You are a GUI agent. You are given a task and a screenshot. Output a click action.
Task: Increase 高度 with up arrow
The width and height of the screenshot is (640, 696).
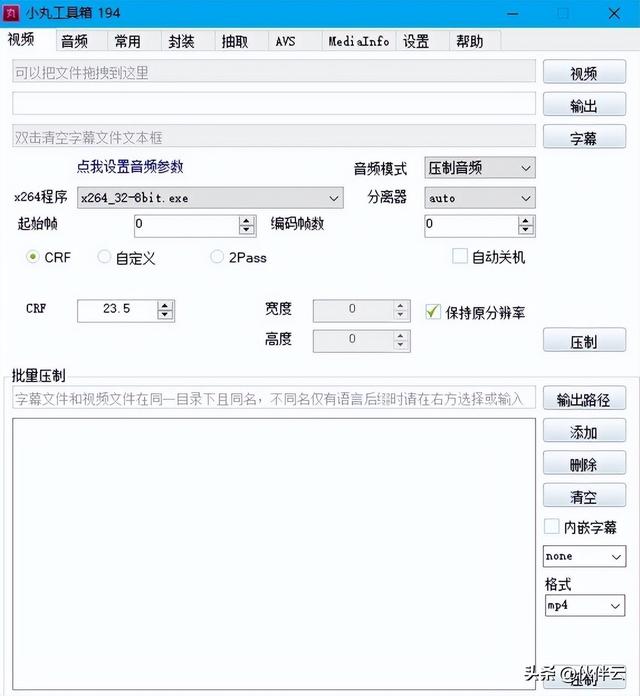point(400,336)
